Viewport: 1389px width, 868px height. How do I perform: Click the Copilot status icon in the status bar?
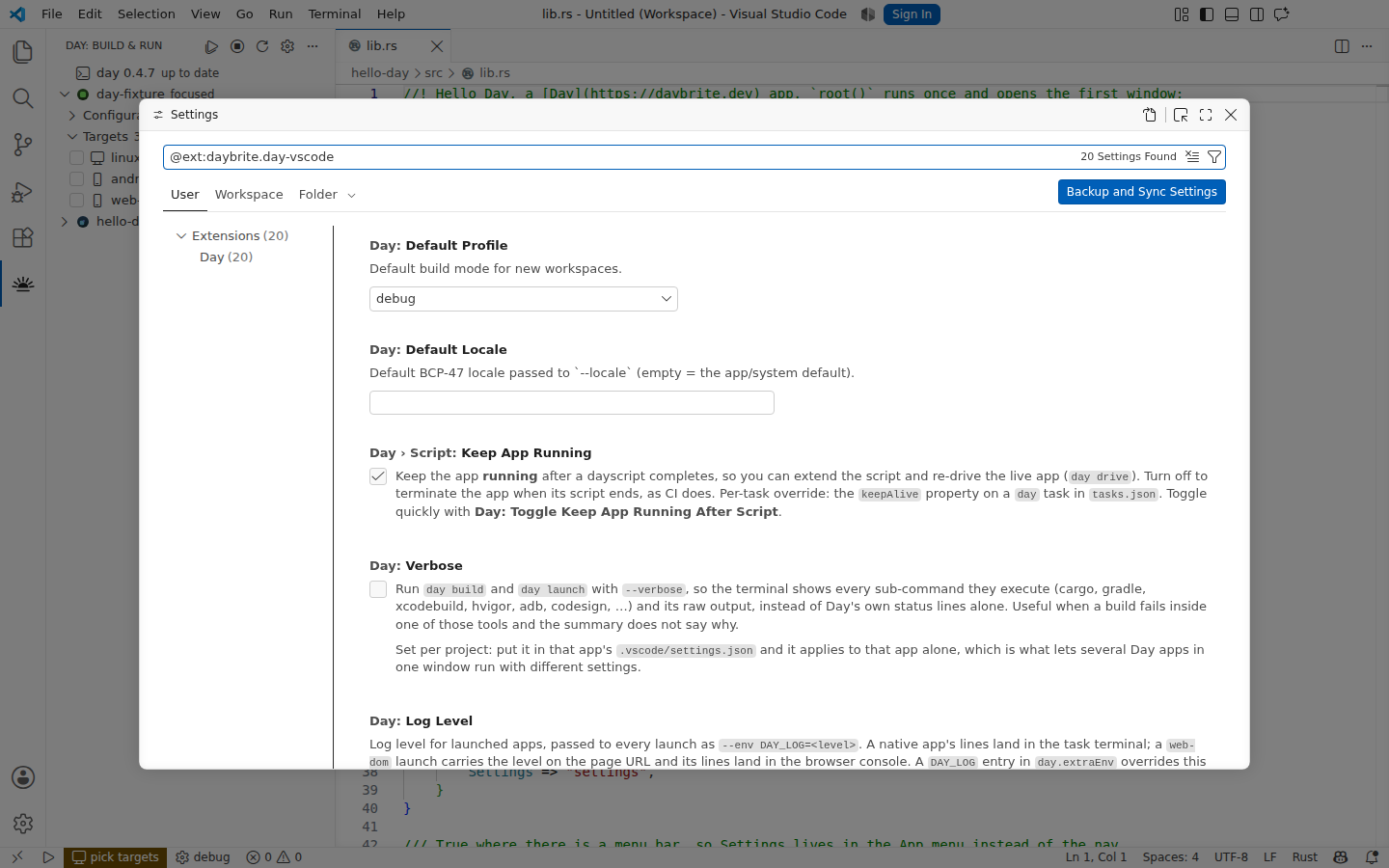pyautogui.click(x=1340, y=857)
